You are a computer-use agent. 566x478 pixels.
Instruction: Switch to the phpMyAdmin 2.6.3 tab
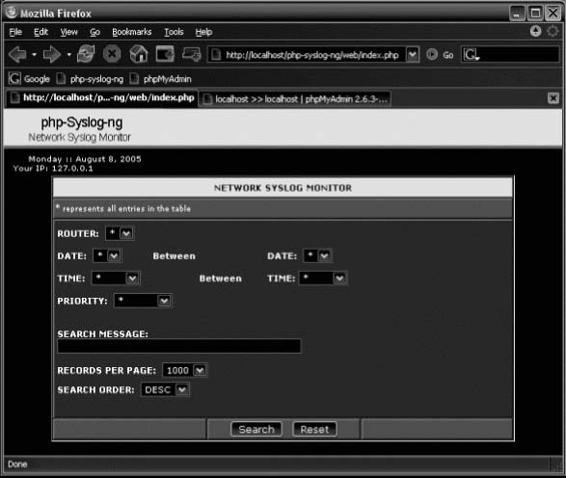[x=295, y=99]
